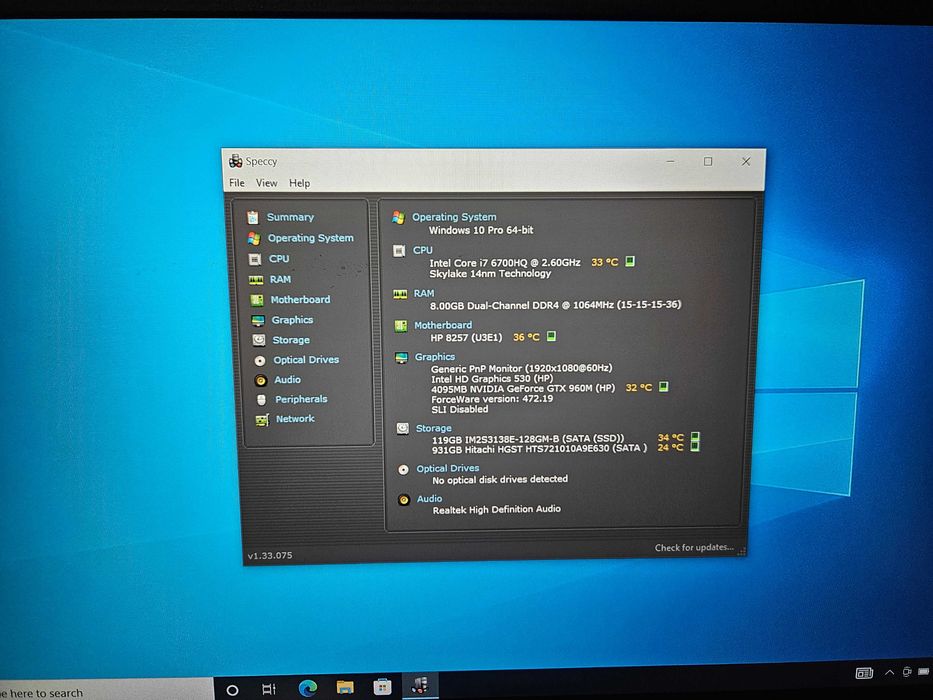Viewport: 933px width, 700px height.
Task: Open Summary section in sidebar
Action: pyautogui.click(x=290, y=217)
